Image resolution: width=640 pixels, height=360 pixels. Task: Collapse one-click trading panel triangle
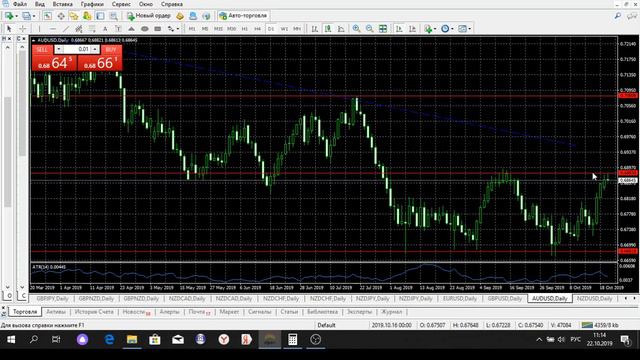tap(34, 40)
